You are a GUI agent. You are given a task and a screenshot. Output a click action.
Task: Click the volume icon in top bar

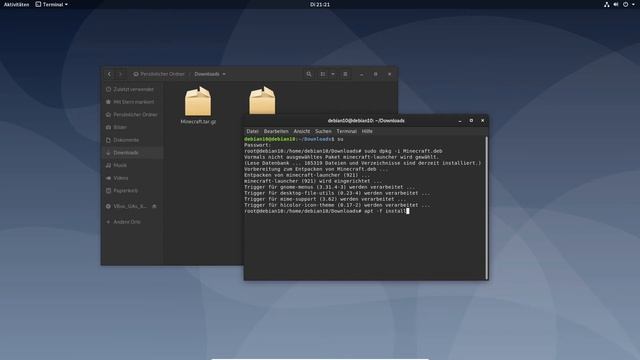tap(616, 4)
